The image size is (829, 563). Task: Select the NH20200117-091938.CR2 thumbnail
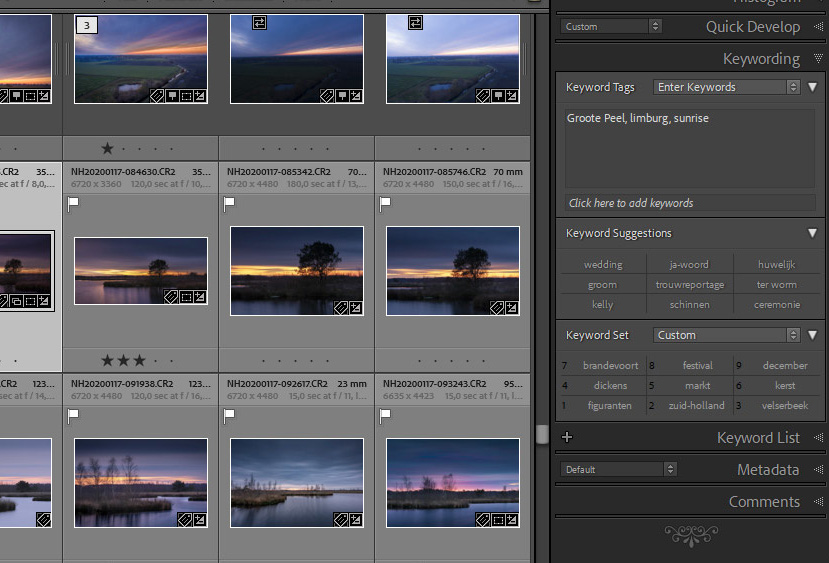tap(141, 483)
